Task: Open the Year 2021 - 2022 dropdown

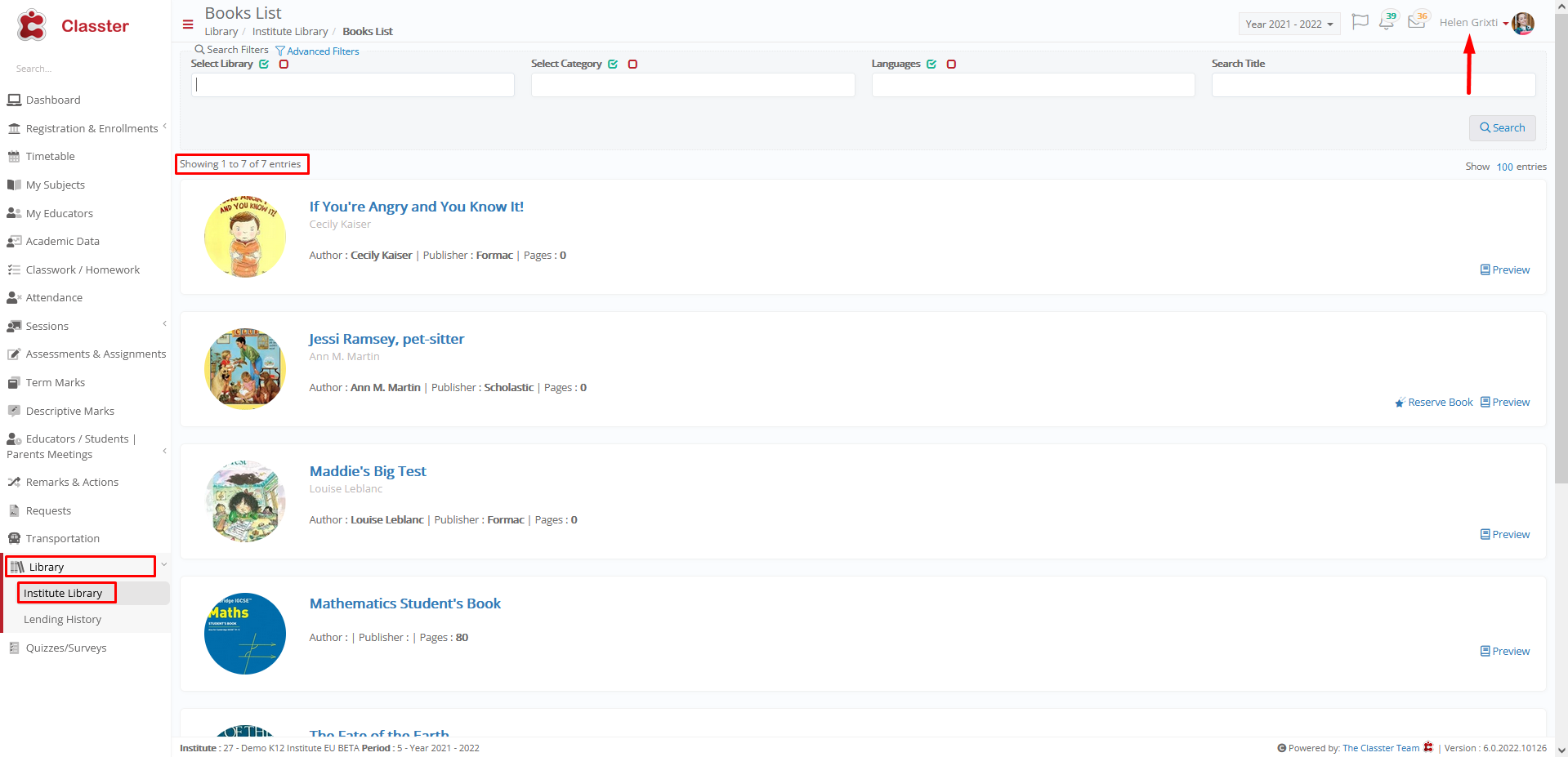Action: click(1289, 24)
